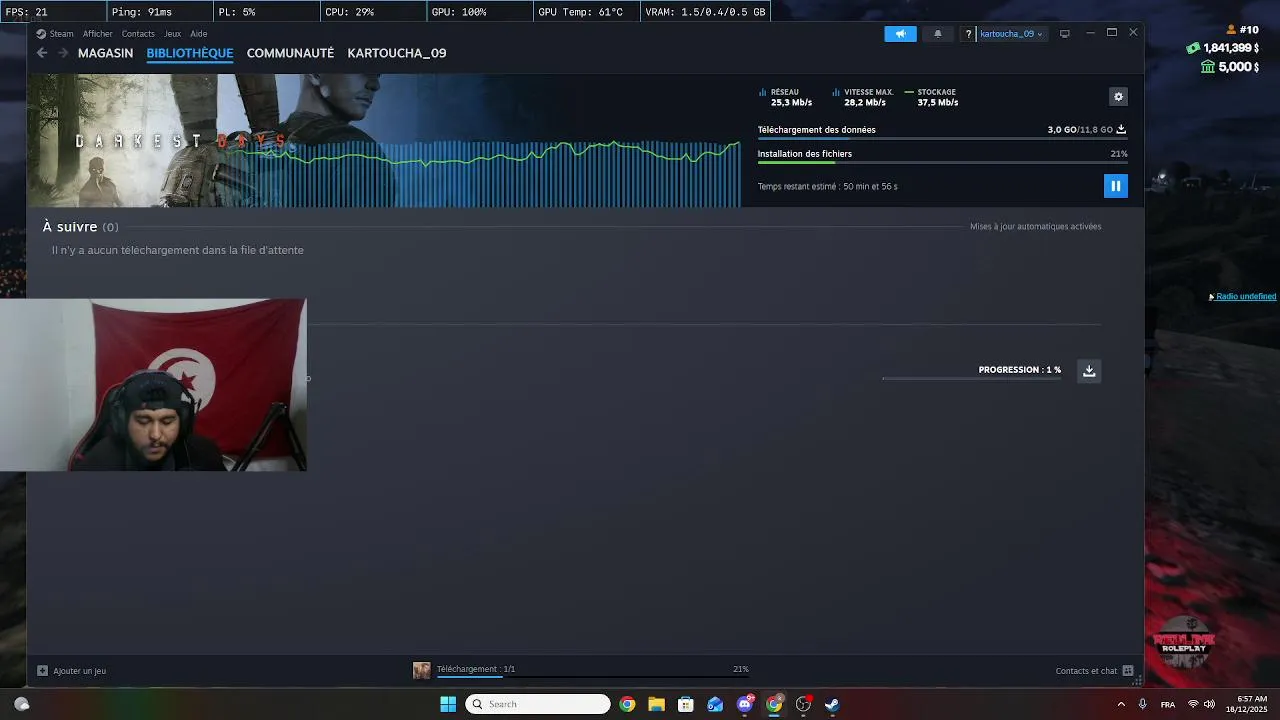This screenshot has height=720, width=1280.
Task: Click the PROGRESSION 1 % progress bar
Action: click(x=971, y=379)
